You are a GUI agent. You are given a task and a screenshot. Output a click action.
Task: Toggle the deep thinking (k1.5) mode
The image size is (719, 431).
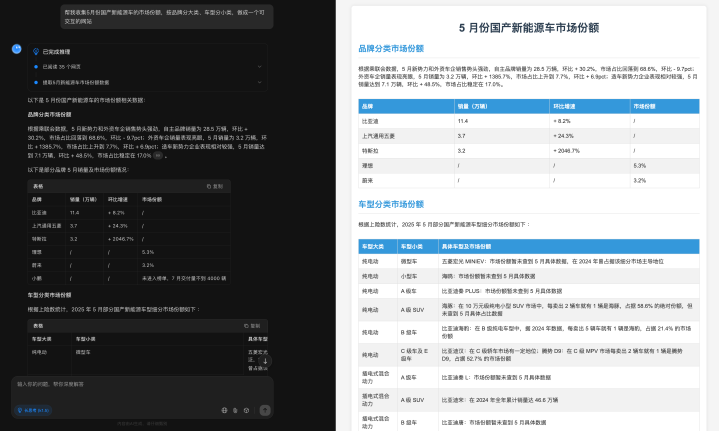pyautogui.click(x=33, y=410)
